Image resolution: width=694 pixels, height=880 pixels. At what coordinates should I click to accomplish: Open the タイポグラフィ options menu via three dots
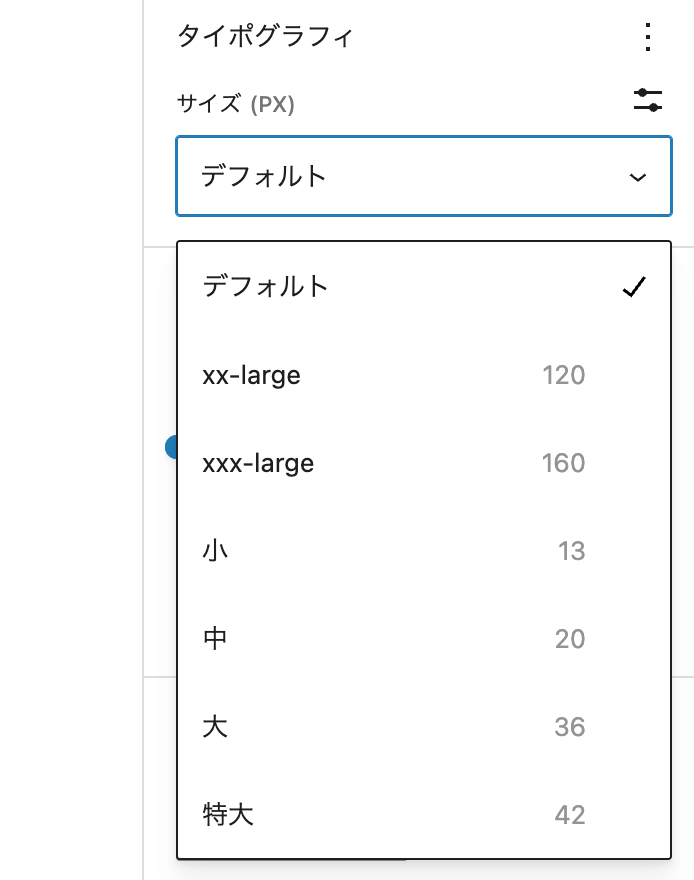point(647,38)
